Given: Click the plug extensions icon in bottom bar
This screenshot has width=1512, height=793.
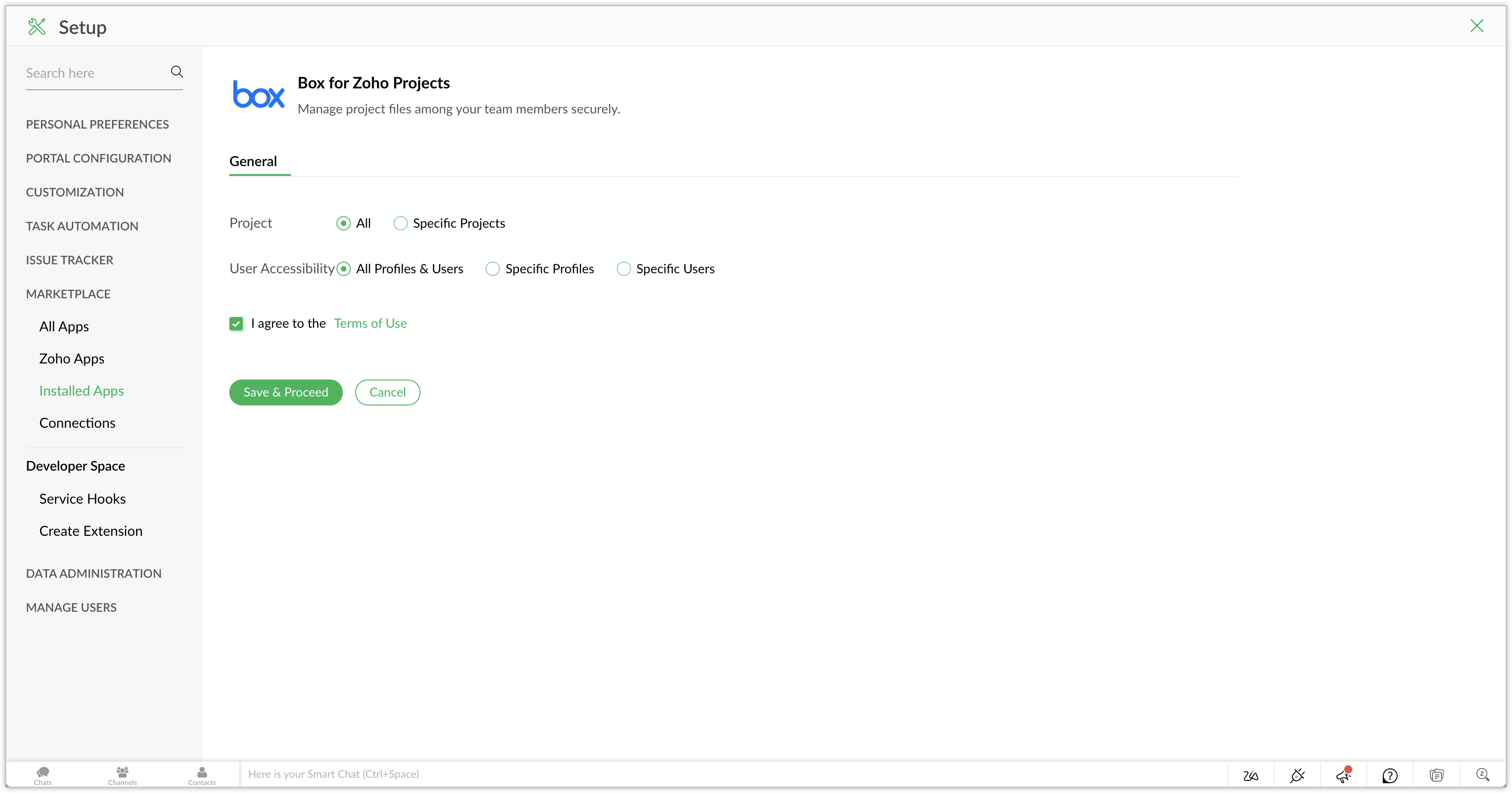Looking at the screenshot, I should click(x=1297, y=776).
